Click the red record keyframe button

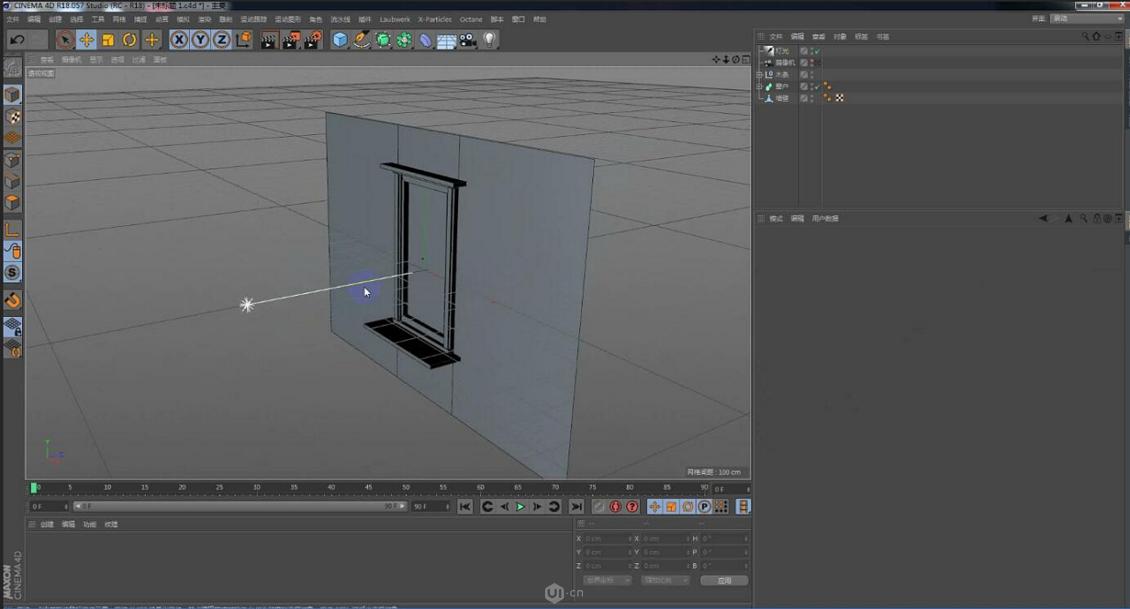(x=615, y=506)
